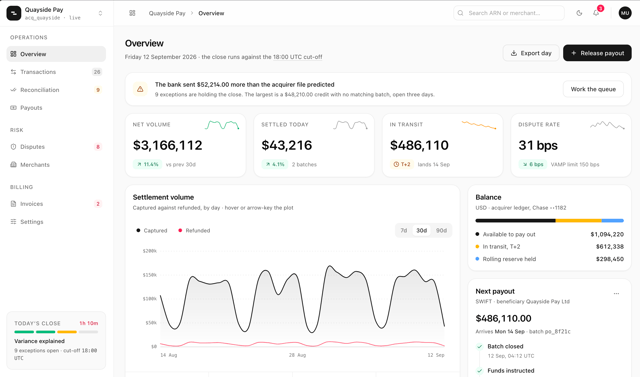Click the Settings sliders icon
This screenshot has height=377, width=640.
click(13, 222)
